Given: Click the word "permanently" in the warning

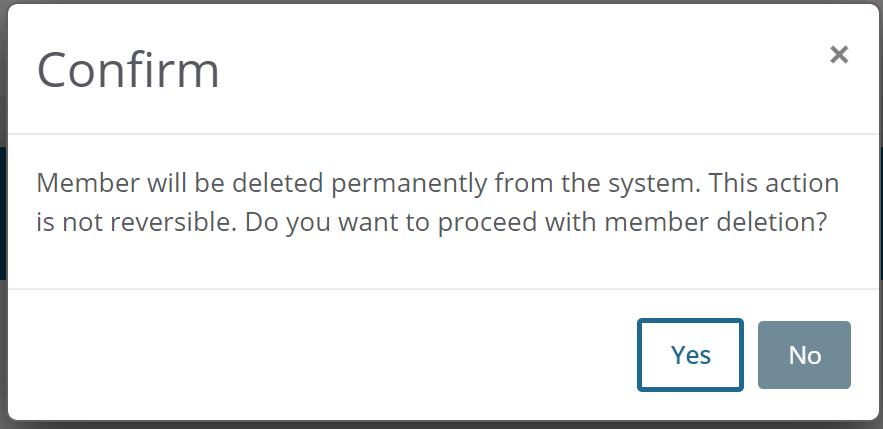Looking at the screenshot, I should pyautogui.click(x=409, y=184).
